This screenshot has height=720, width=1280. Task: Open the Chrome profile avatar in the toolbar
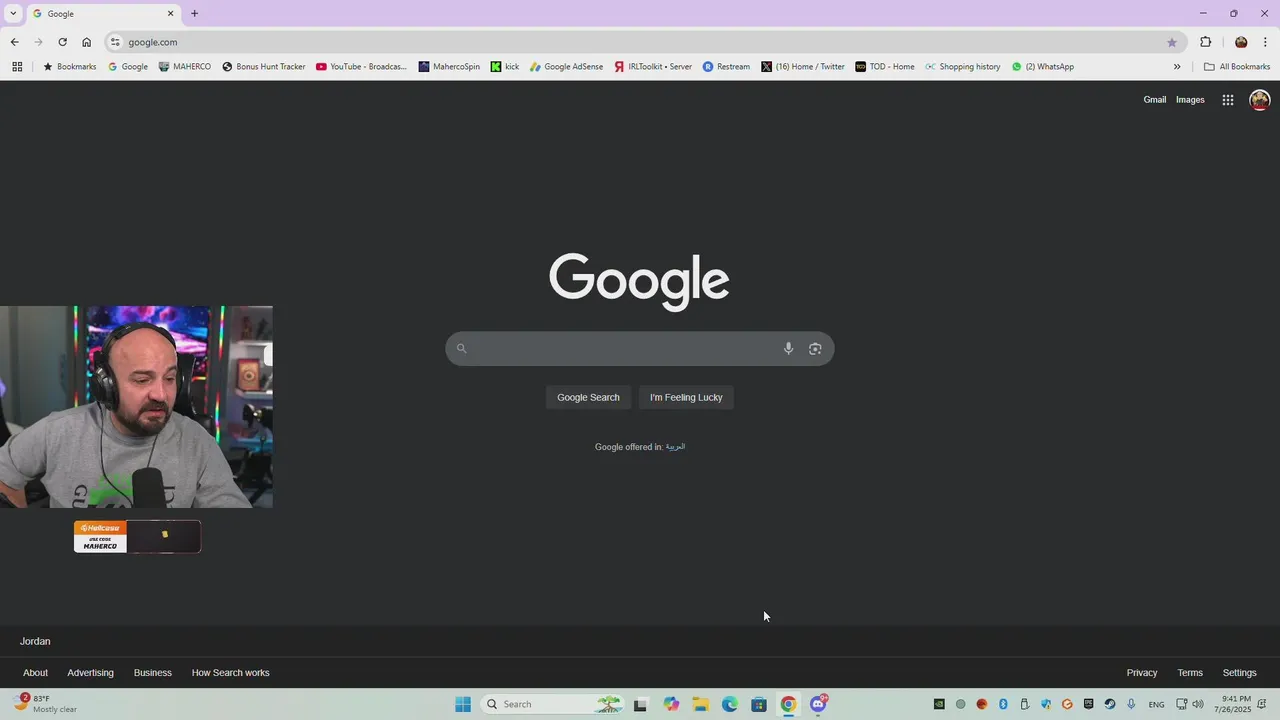[x=1241, y=42]
